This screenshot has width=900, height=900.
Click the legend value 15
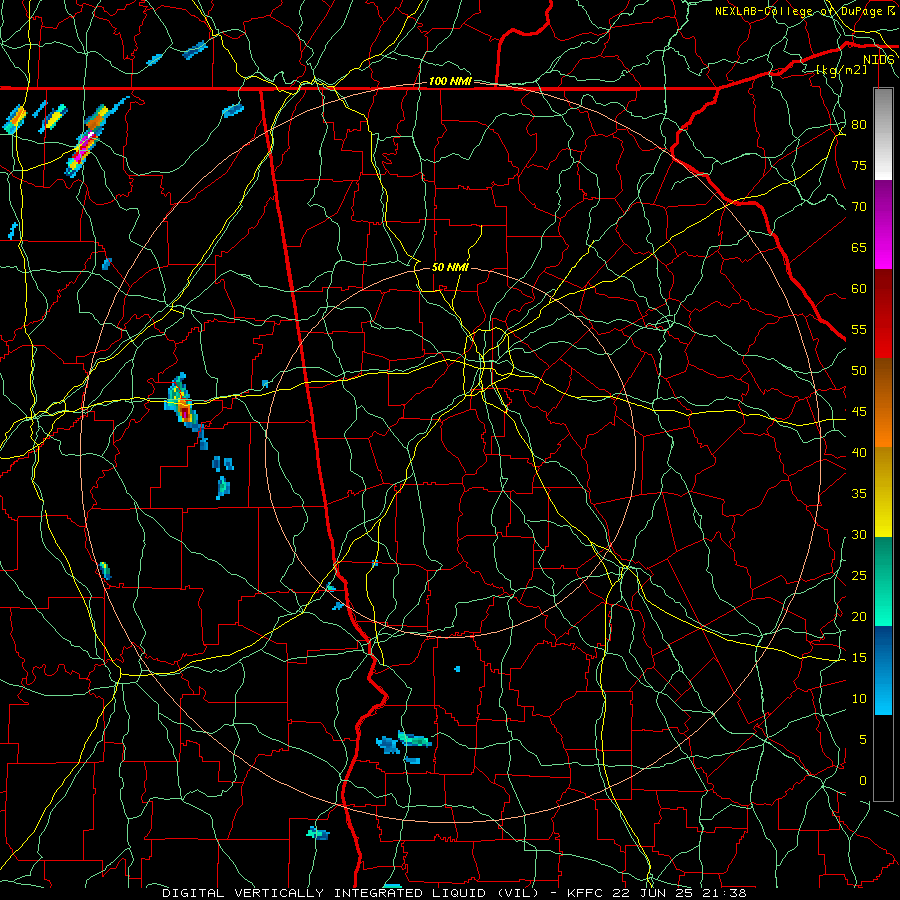859,658
